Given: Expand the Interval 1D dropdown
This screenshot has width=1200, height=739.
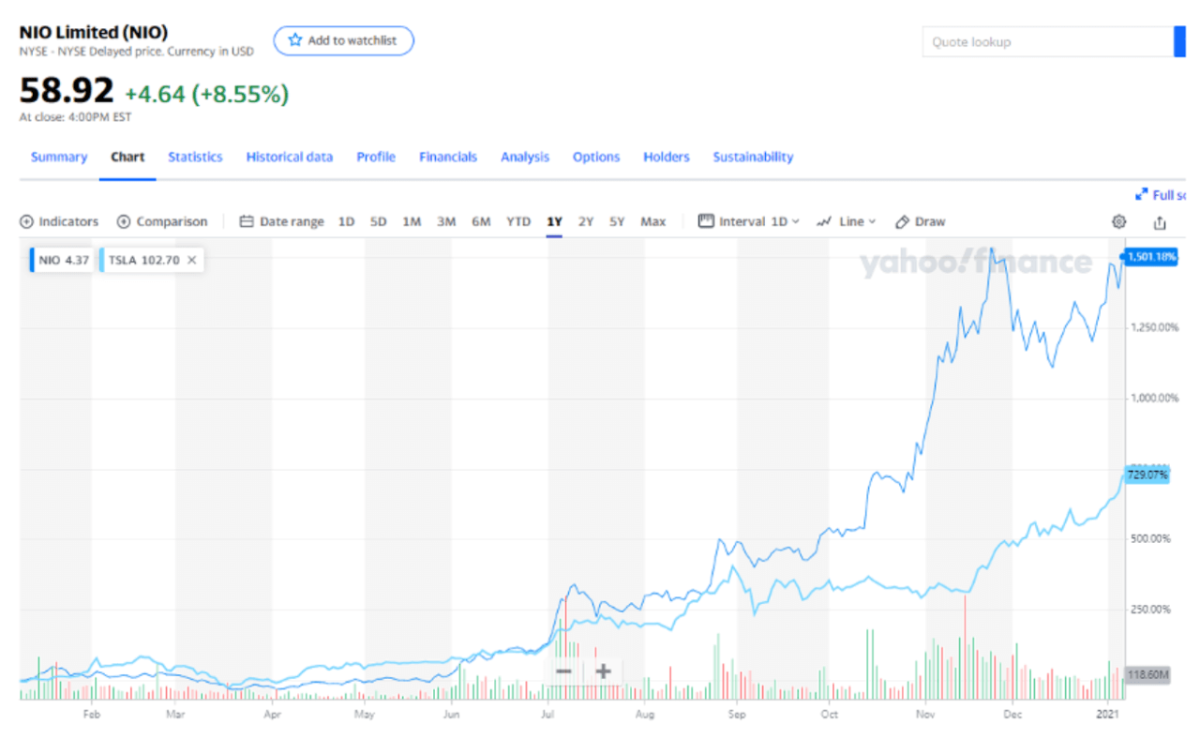Looking at the screenshot, I should (748, 222).
